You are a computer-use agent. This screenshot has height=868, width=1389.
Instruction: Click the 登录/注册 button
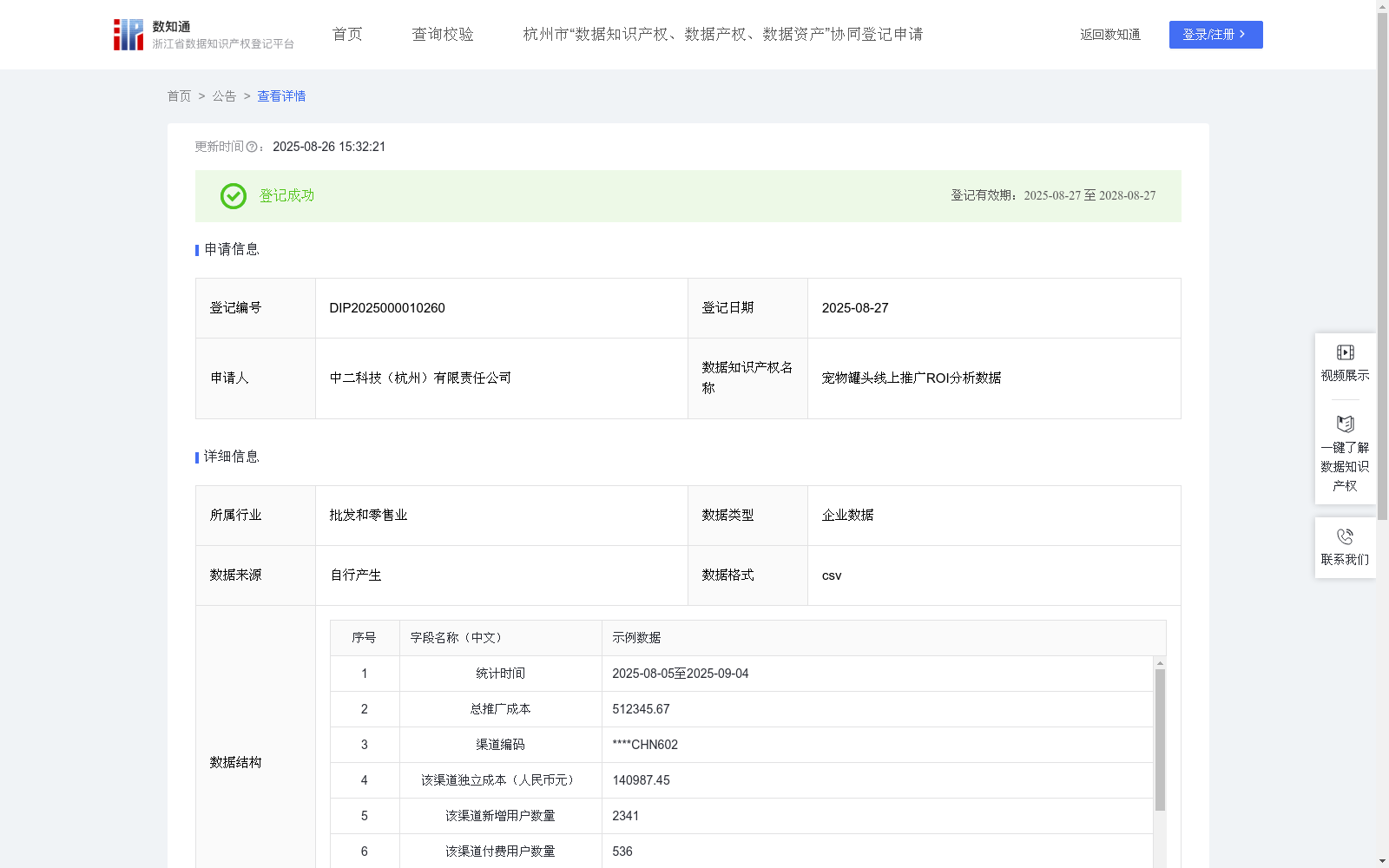(x=1215, y=35)
